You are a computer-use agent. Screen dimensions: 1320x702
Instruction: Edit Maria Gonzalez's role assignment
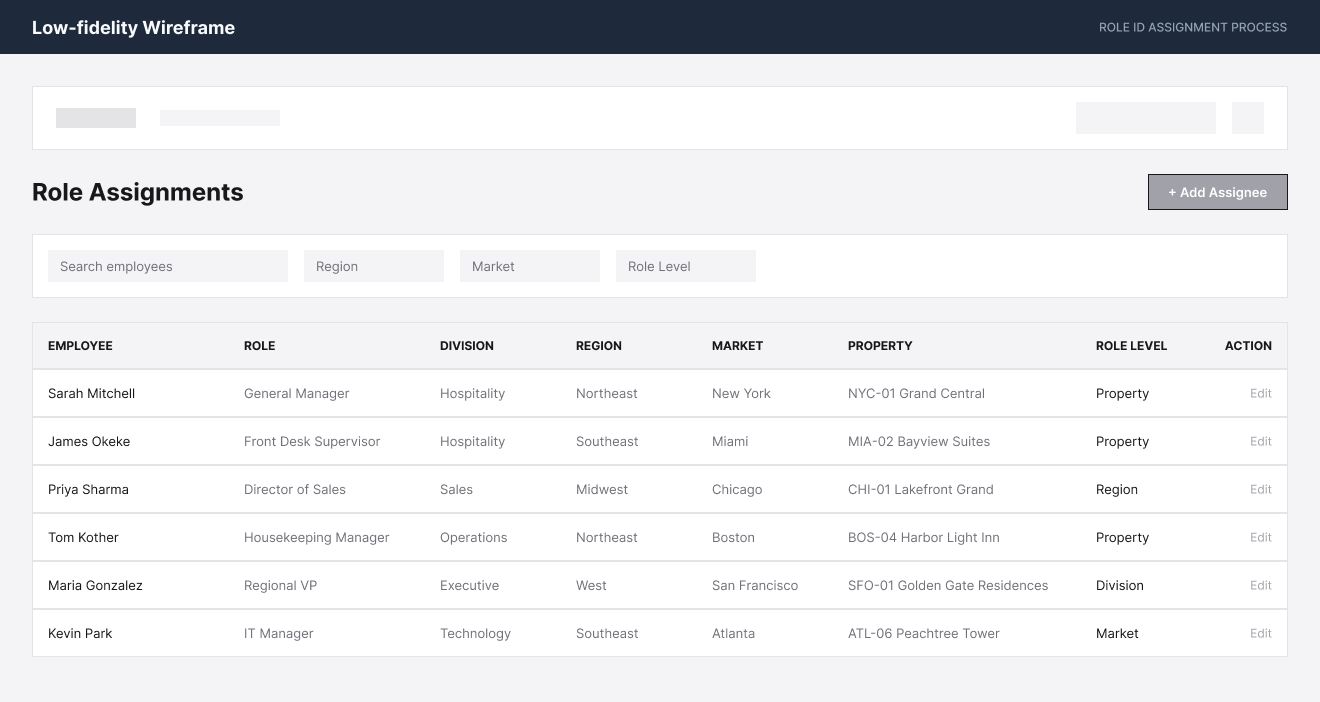coord(1261,585)
